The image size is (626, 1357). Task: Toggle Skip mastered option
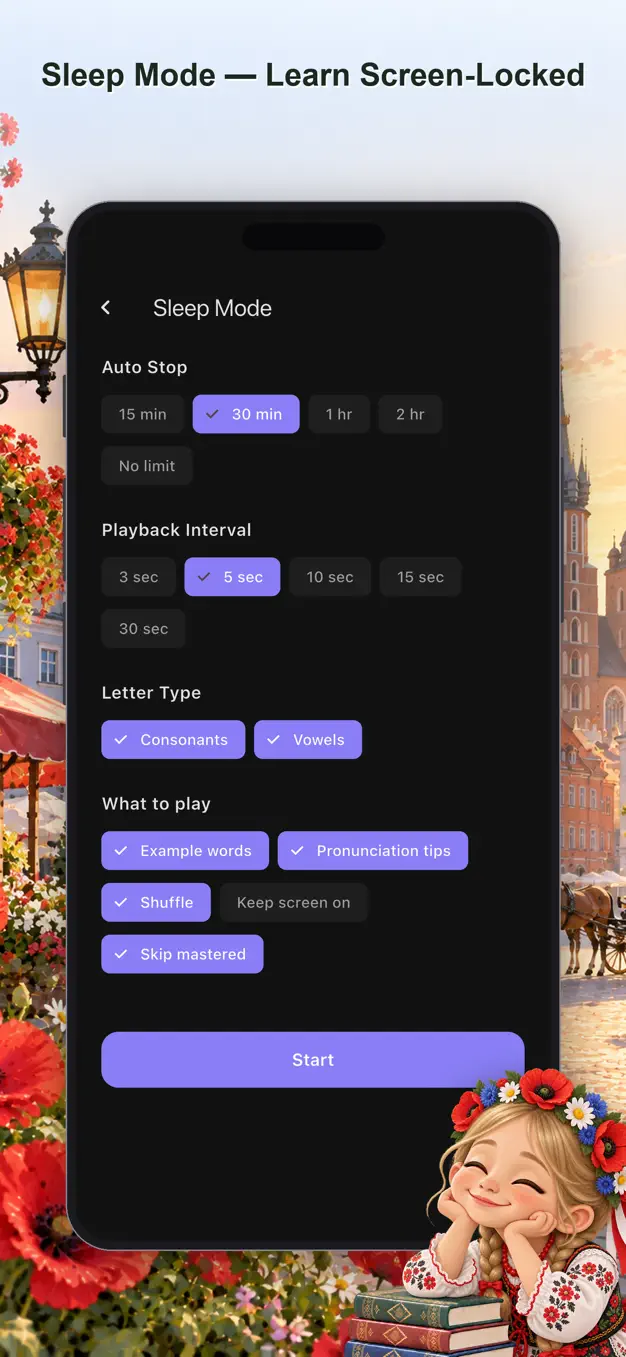[x=182, y=955]
